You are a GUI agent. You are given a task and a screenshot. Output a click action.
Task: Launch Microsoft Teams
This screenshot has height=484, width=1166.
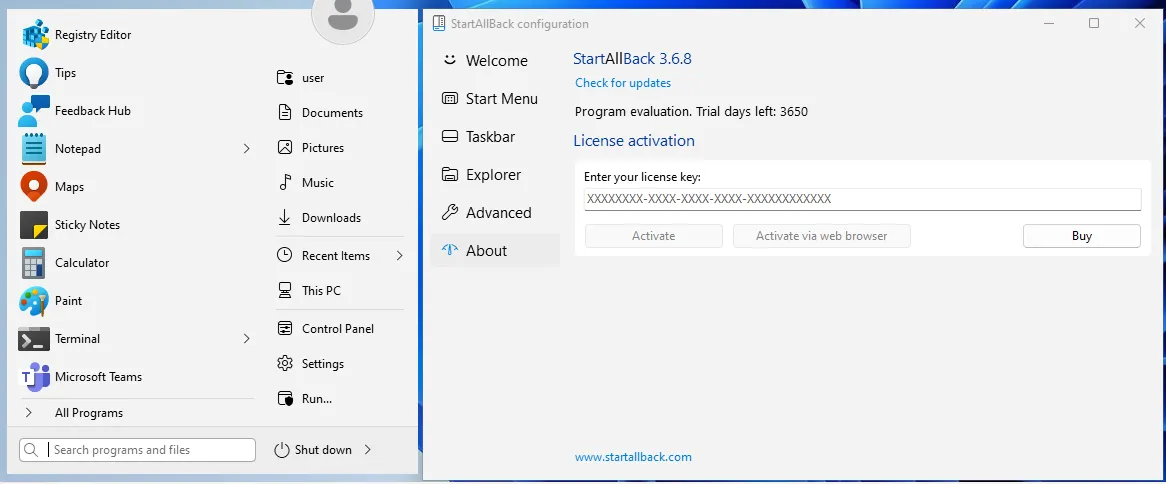(98, 377)
